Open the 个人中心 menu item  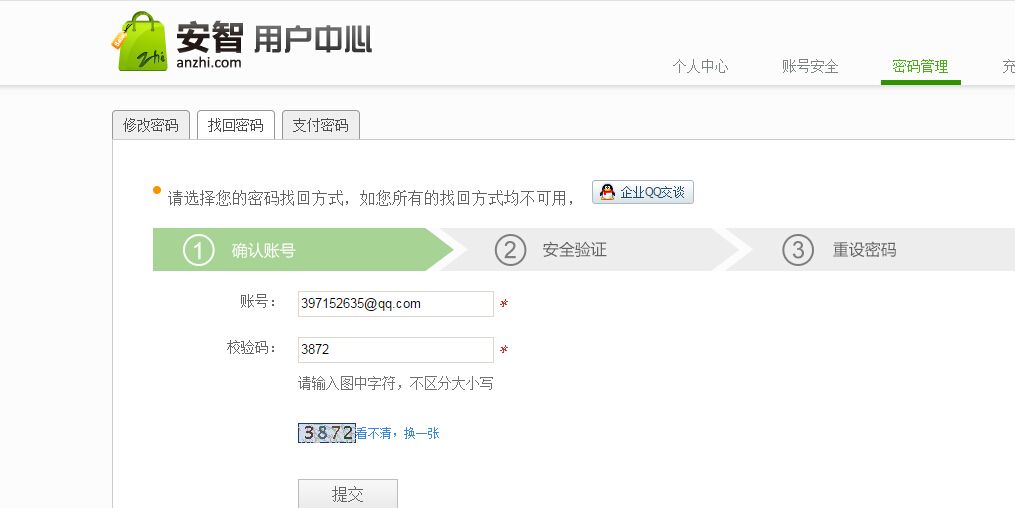click(700, 66)
